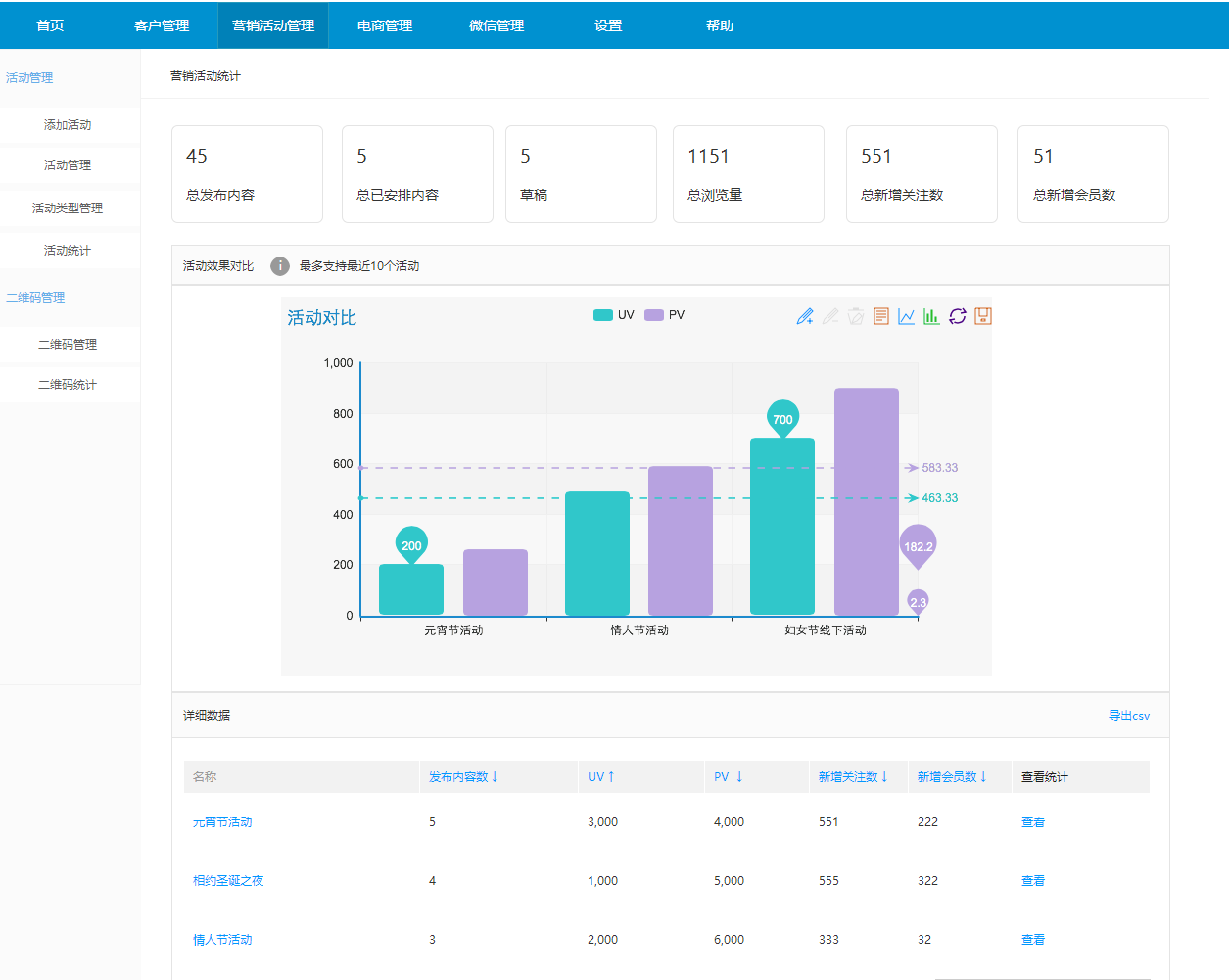Click the purple PV bar for 情人节活动

[681, 540]
